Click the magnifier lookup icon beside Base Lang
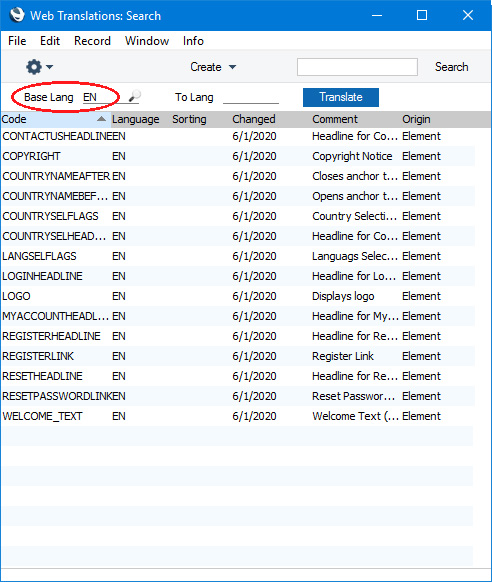The width and height of the screenshot is (492, 582). (x=135, y=97)
